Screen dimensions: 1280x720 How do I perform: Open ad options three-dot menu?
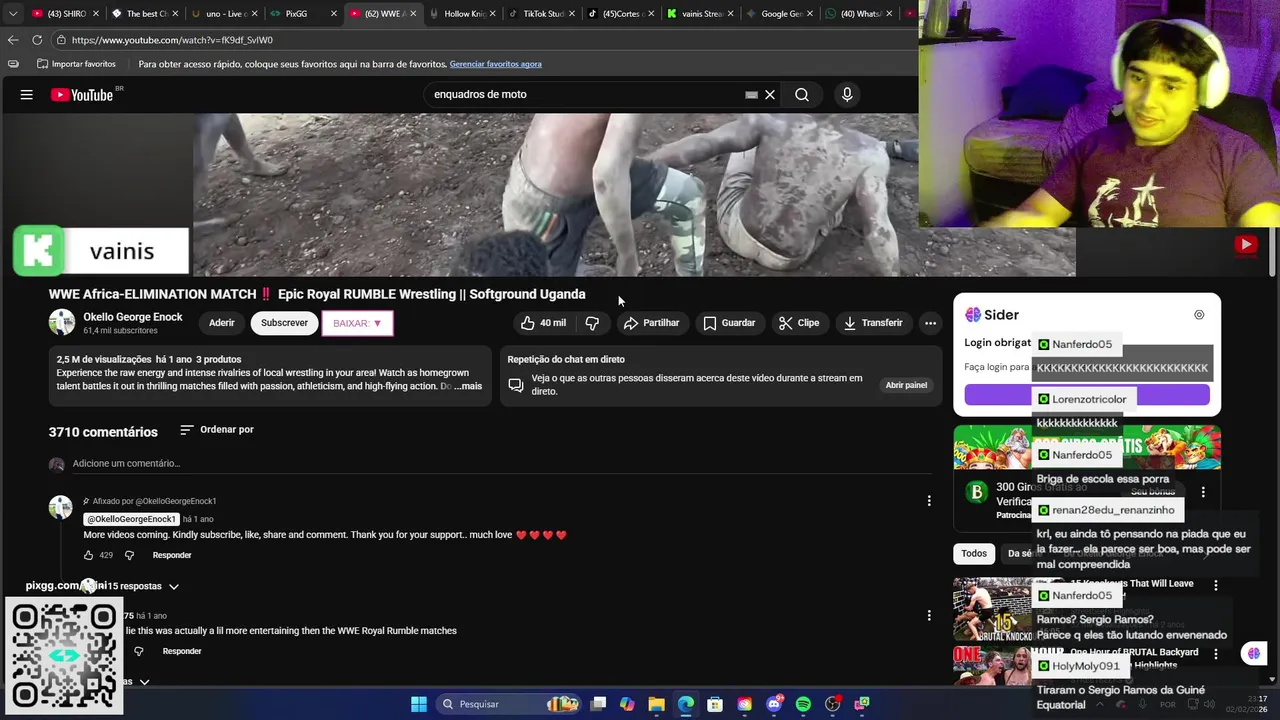click(1203, 492)
